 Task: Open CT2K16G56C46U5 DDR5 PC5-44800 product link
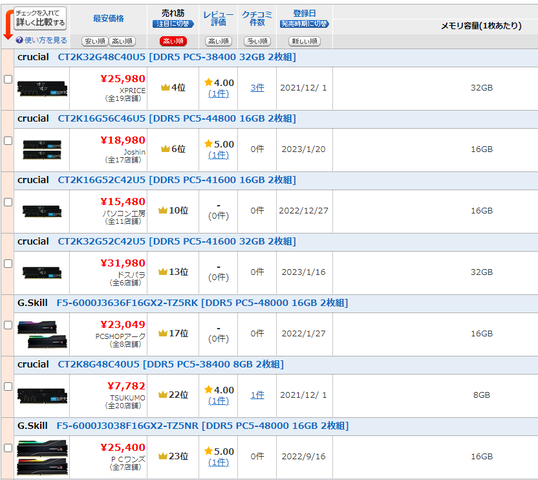tap(177, 118)
